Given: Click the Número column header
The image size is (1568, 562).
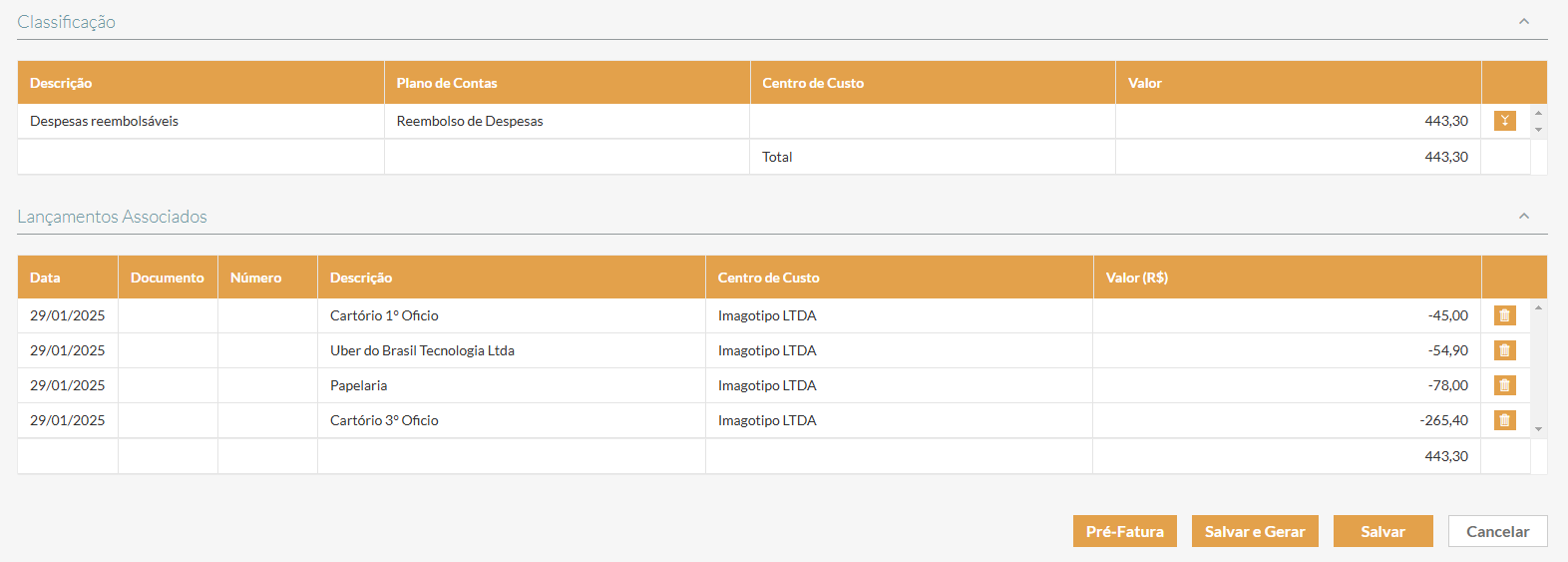Looking at the screenshot, I should coord(267,278).
